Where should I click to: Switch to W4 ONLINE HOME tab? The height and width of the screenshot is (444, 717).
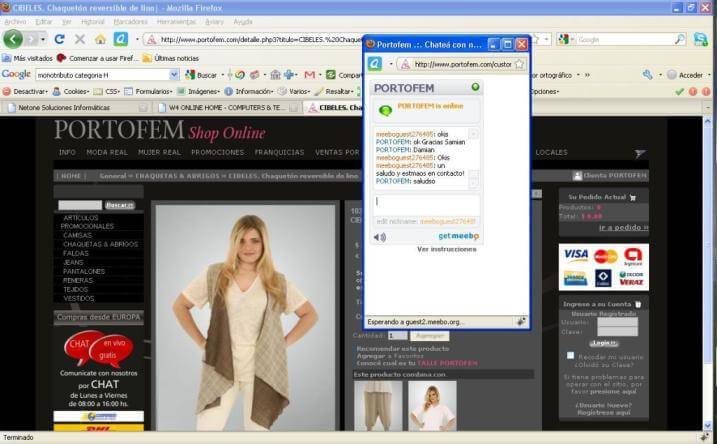[x=226, y=107]
